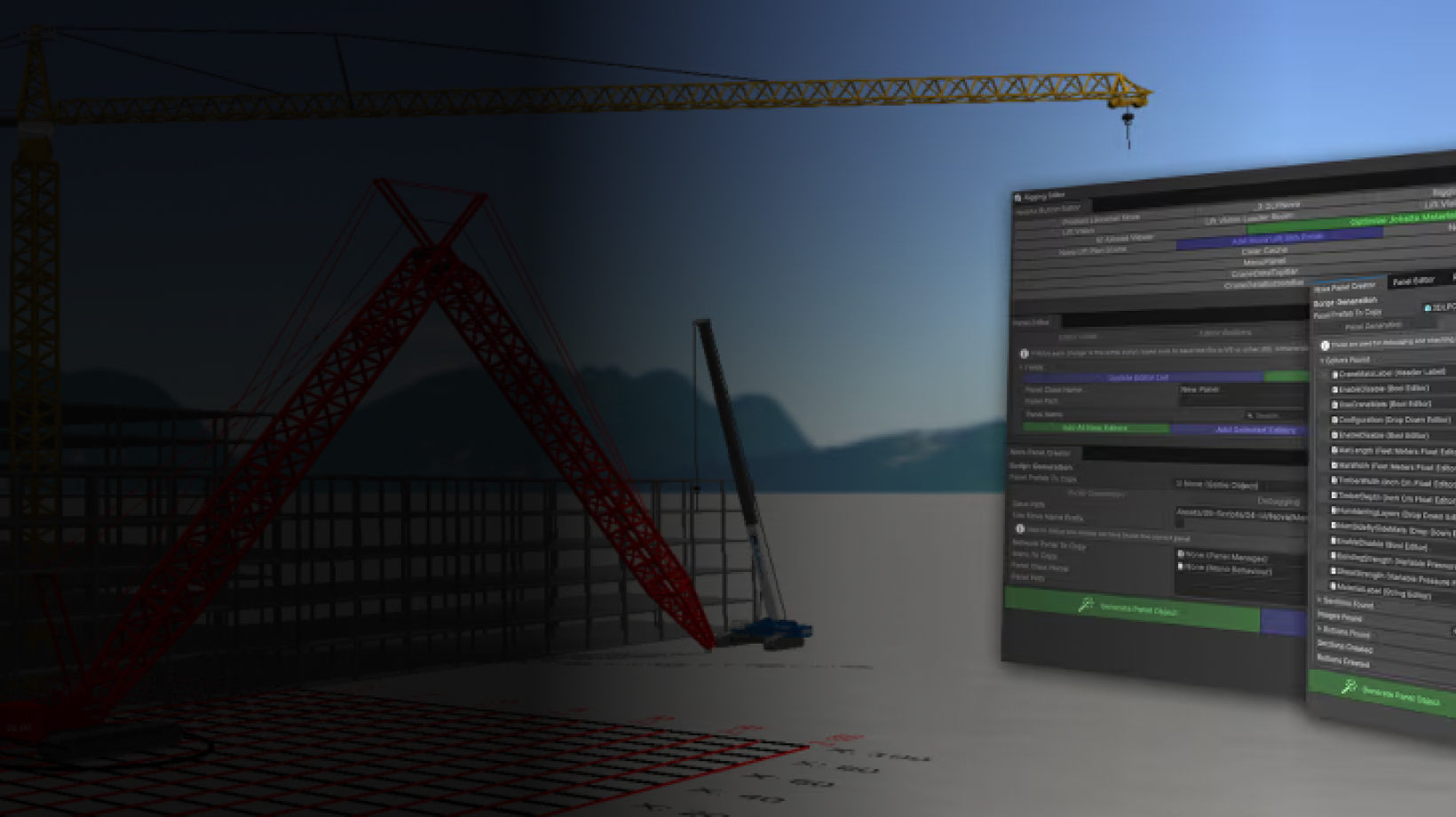
Task: Collapse the Fields foldout in Panel Editor
Action: pos(1021,367)
